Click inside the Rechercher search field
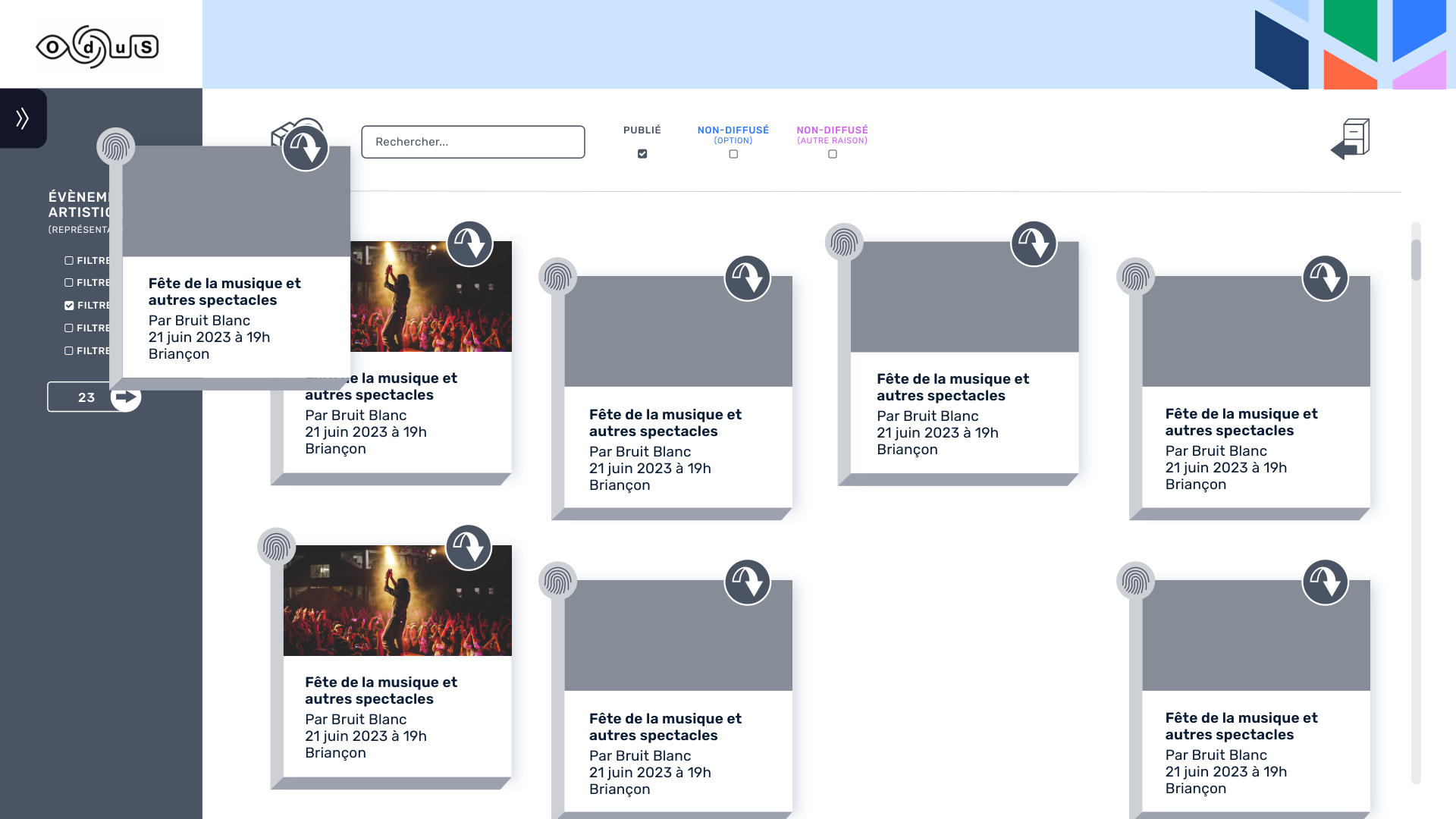The width and height of the screenshot is (1456, 819). pyautogui.click(x=472, y=142)
